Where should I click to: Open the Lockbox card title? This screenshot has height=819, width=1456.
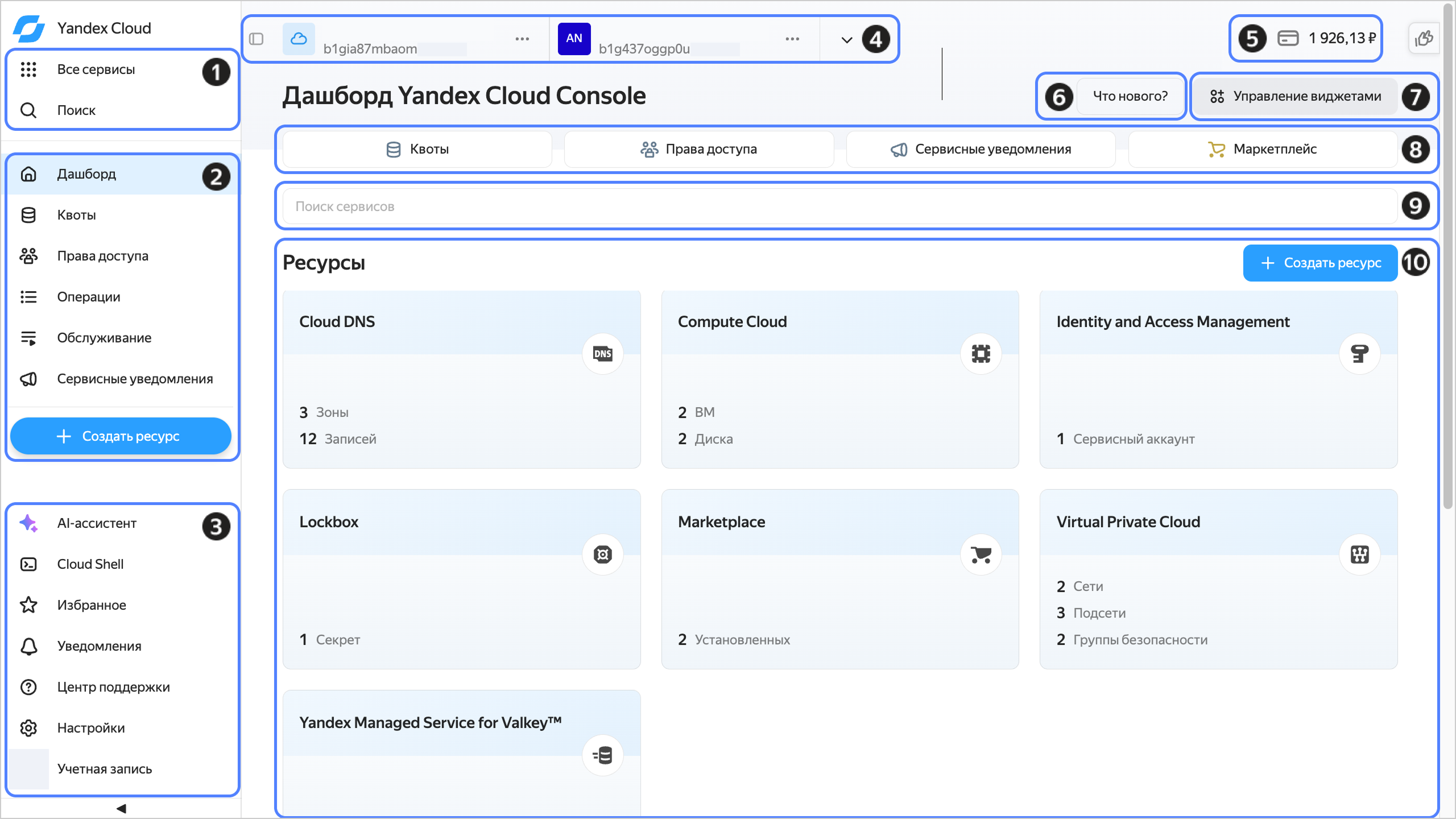point(329,522)
